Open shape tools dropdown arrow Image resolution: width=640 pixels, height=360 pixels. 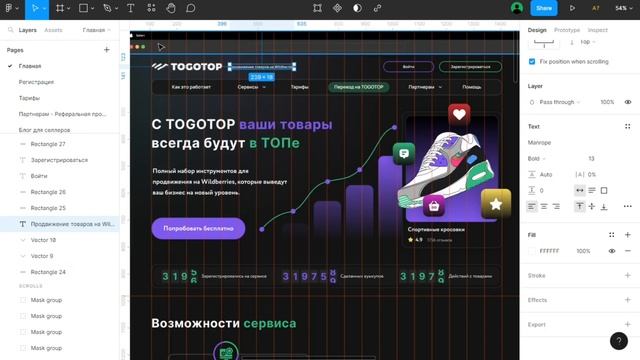[x=93, y=9]
